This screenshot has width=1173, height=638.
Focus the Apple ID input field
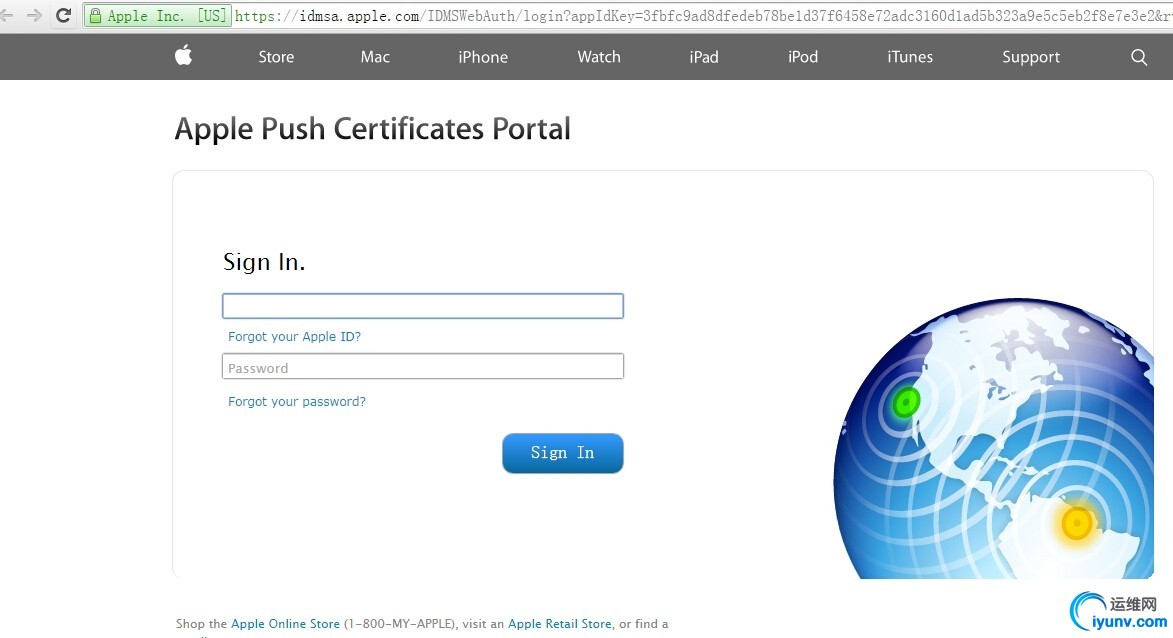[x=423, y=306]
